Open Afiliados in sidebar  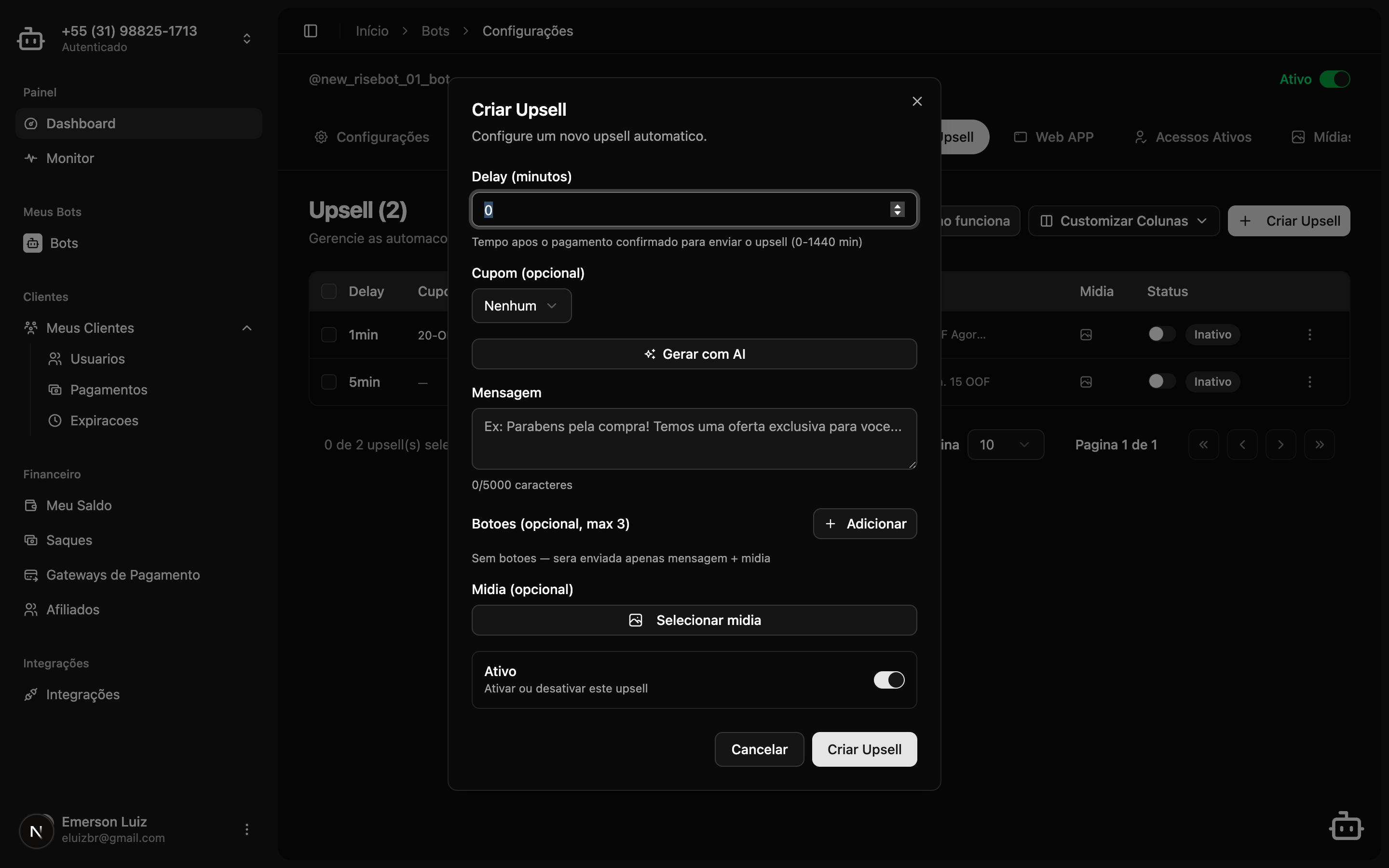coord(139,609)
